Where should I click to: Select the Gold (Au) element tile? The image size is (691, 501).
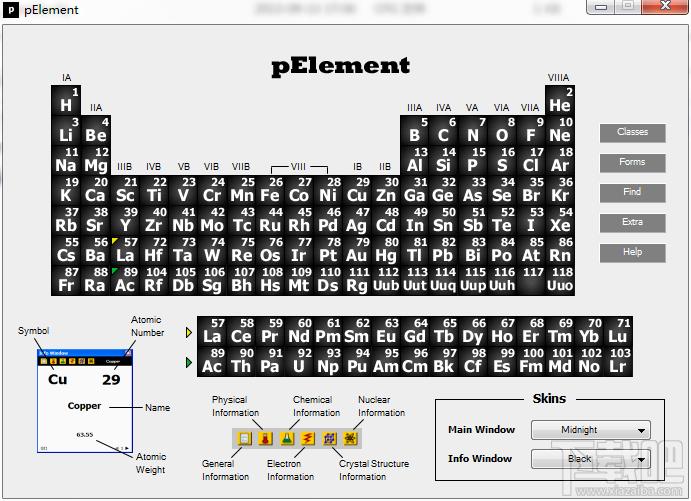[357, 250]
